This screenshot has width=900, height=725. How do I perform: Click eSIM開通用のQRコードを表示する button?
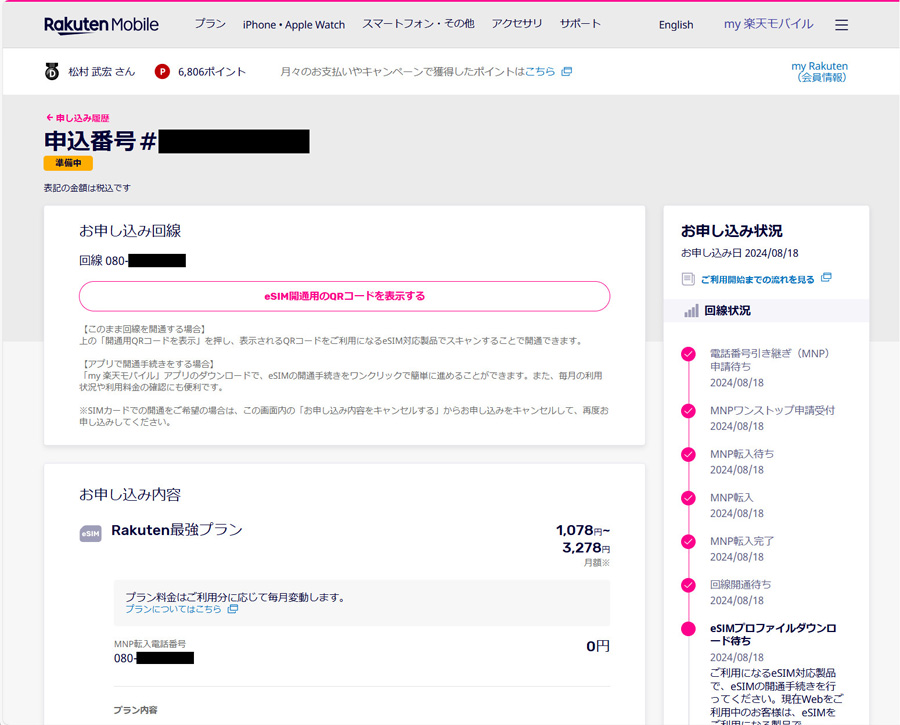[x=344, y=296]
